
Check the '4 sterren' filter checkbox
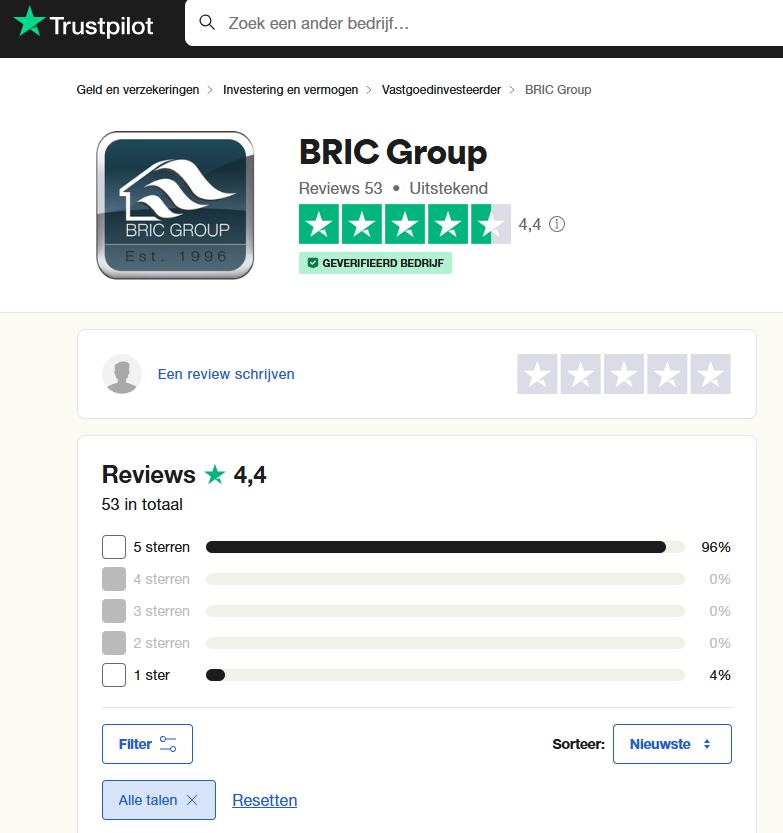coord(114,579)
